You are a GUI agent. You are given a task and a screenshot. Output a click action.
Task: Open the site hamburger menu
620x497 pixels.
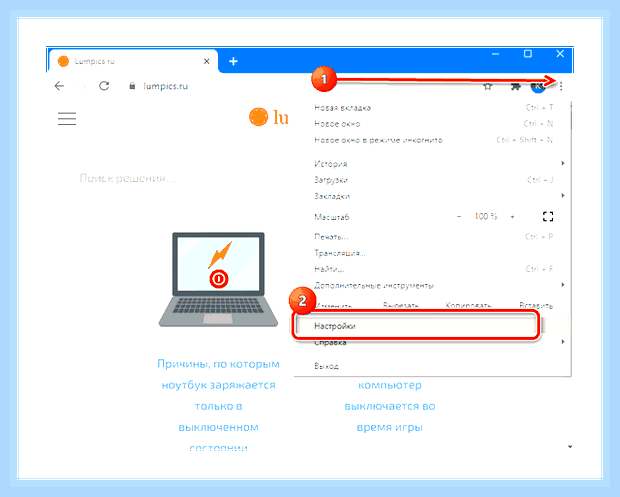click(x=67, y=118)
